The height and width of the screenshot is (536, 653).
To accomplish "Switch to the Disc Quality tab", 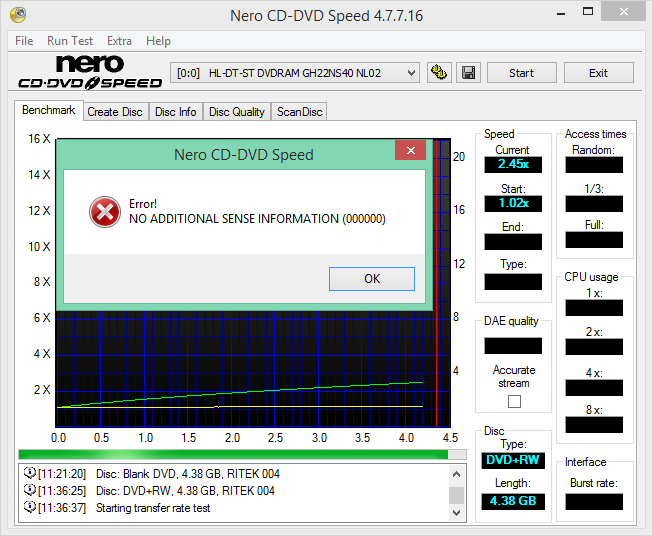I will (x=237, y=112).
